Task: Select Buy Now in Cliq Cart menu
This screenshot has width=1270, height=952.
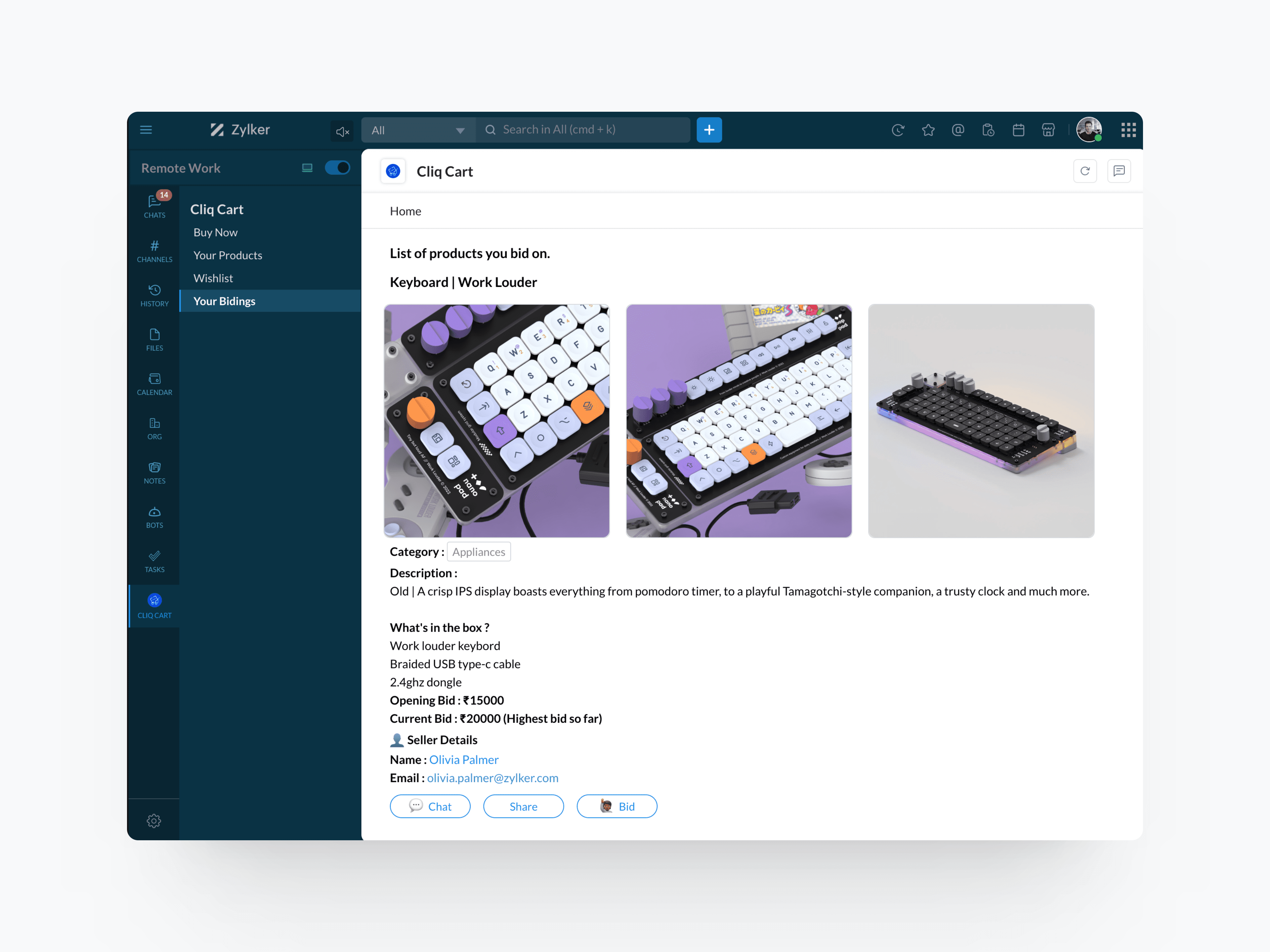Action: point(215,232)
